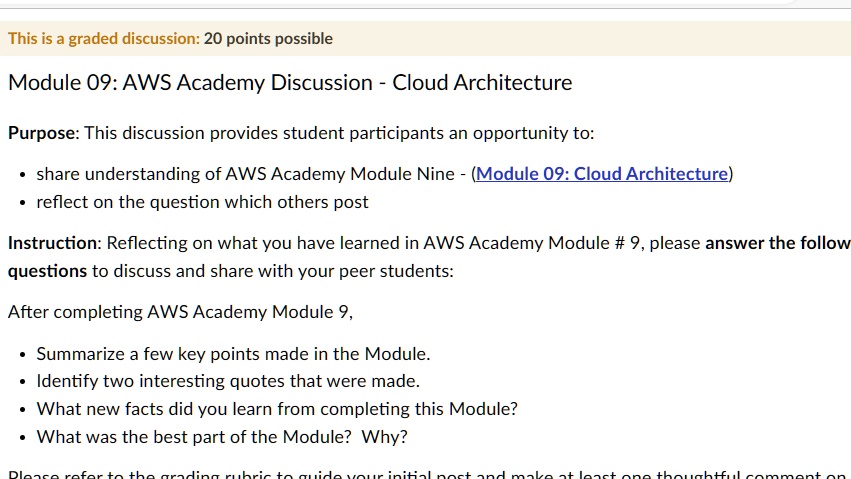Select the bold 'Instruction' label
851x479 pixels.
(x=55, y=242)
